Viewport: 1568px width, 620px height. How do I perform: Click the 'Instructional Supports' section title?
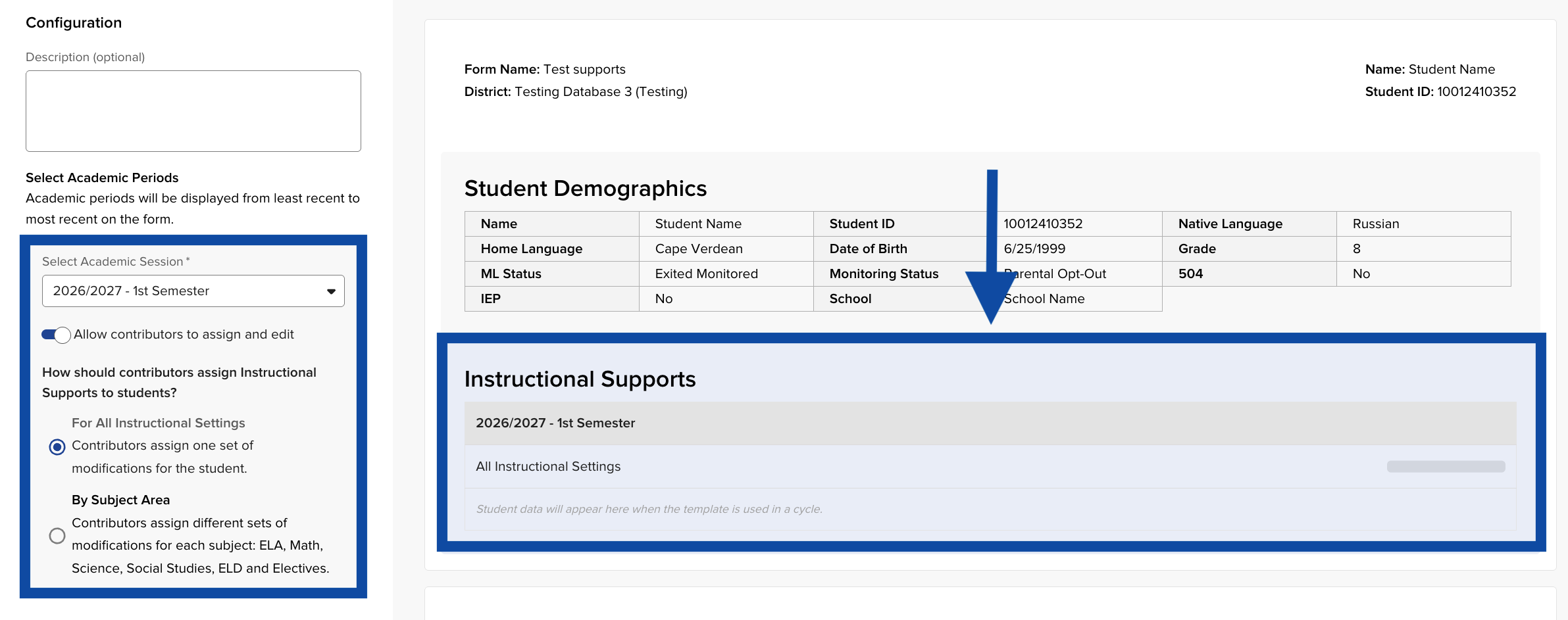pos(580,379)
